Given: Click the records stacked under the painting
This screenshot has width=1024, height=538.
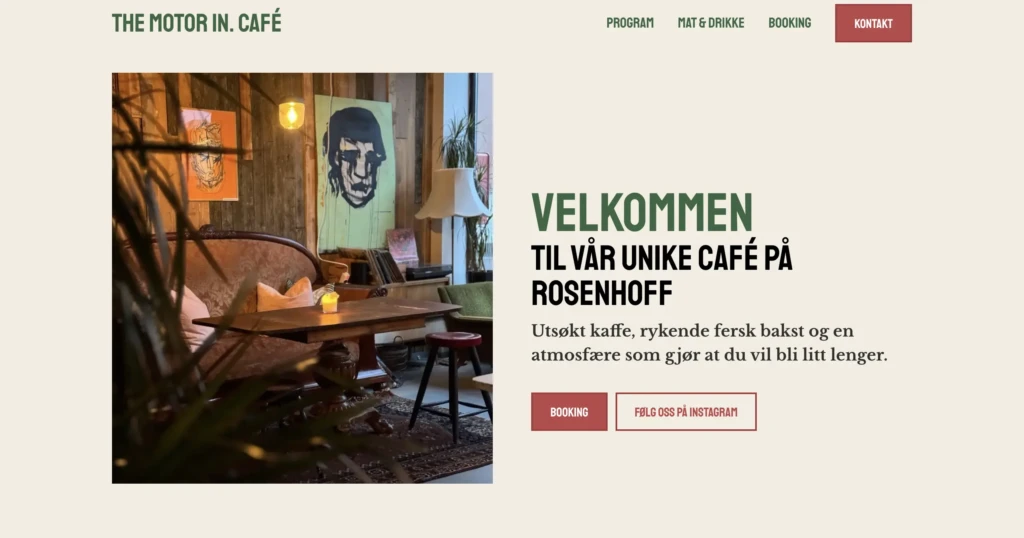Looking at the screenshot, I should pos(384,266).
